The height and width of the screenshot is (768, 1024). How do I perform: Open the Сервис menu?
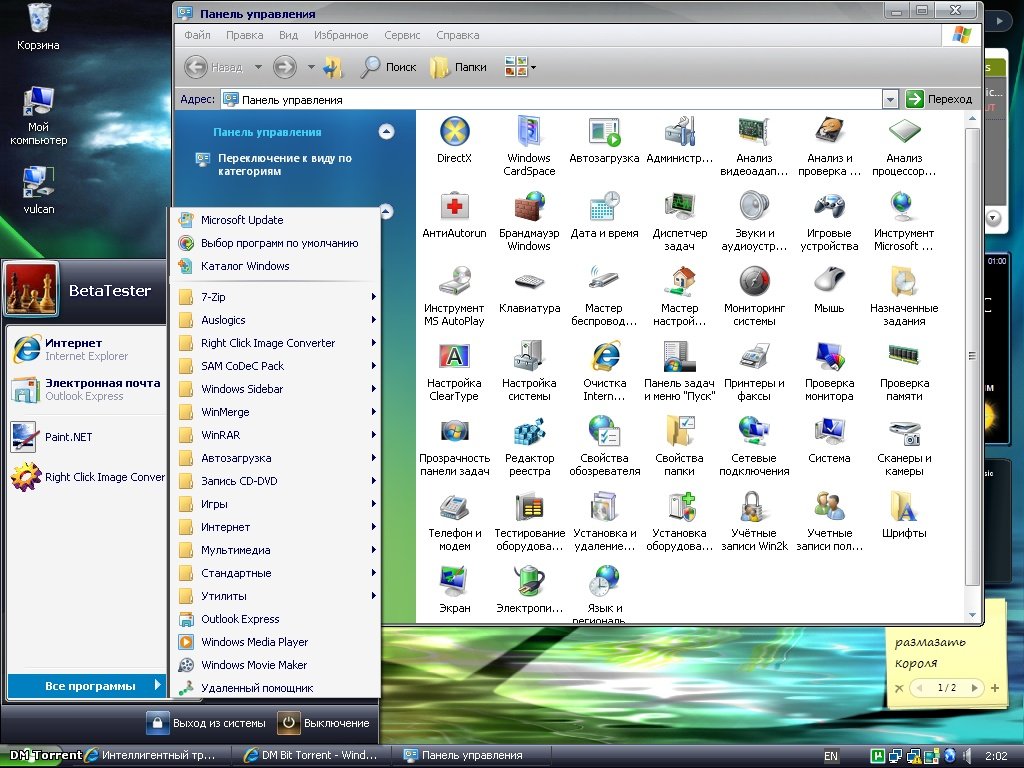tap(402, 35)
